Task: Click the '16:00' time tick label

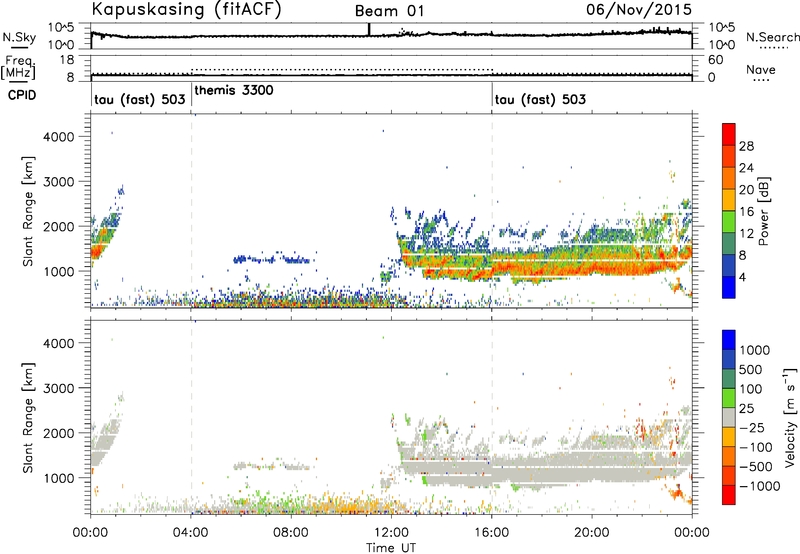Action: [491, 533]
